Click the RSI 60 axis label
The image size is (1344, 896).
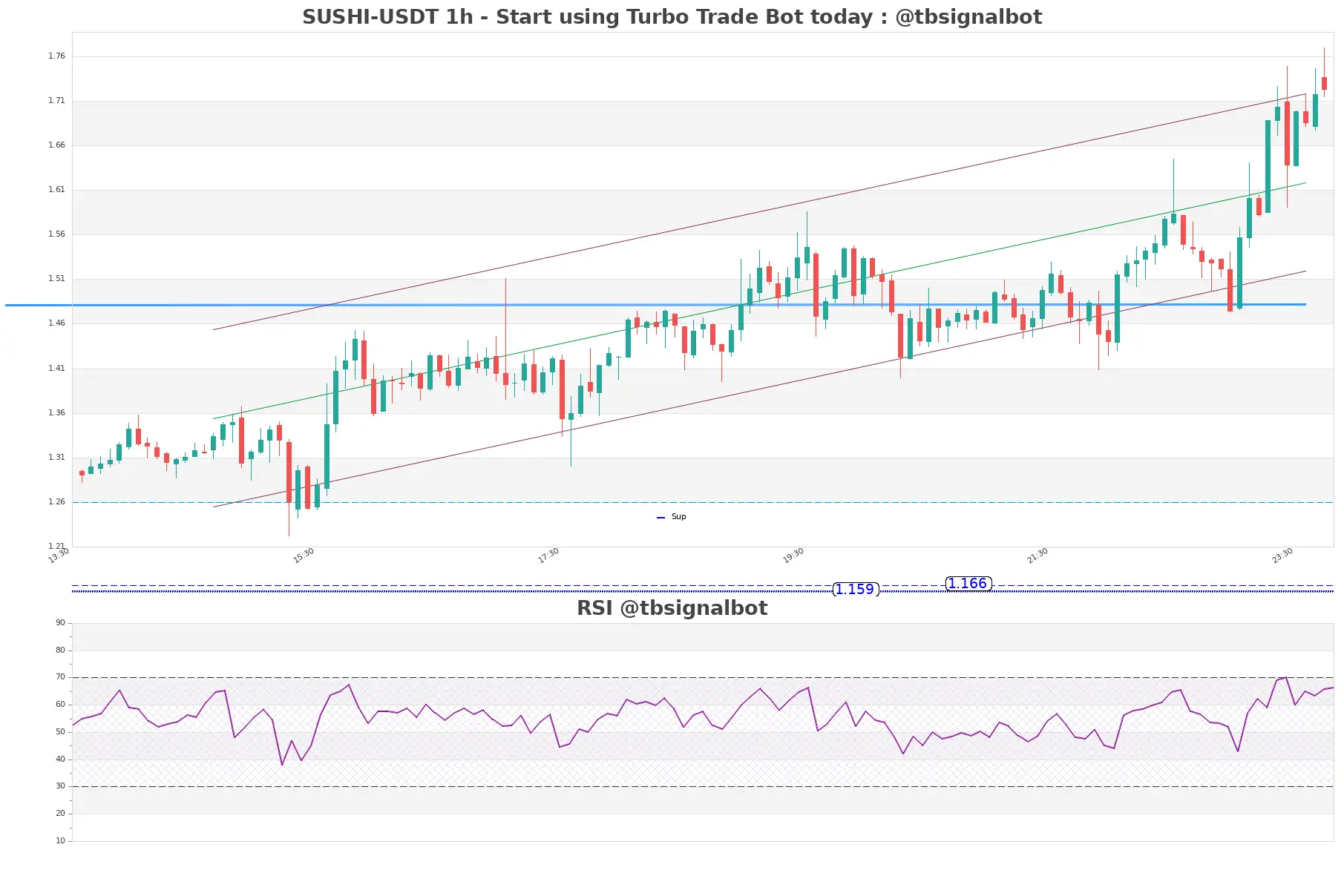coord(60,705)
